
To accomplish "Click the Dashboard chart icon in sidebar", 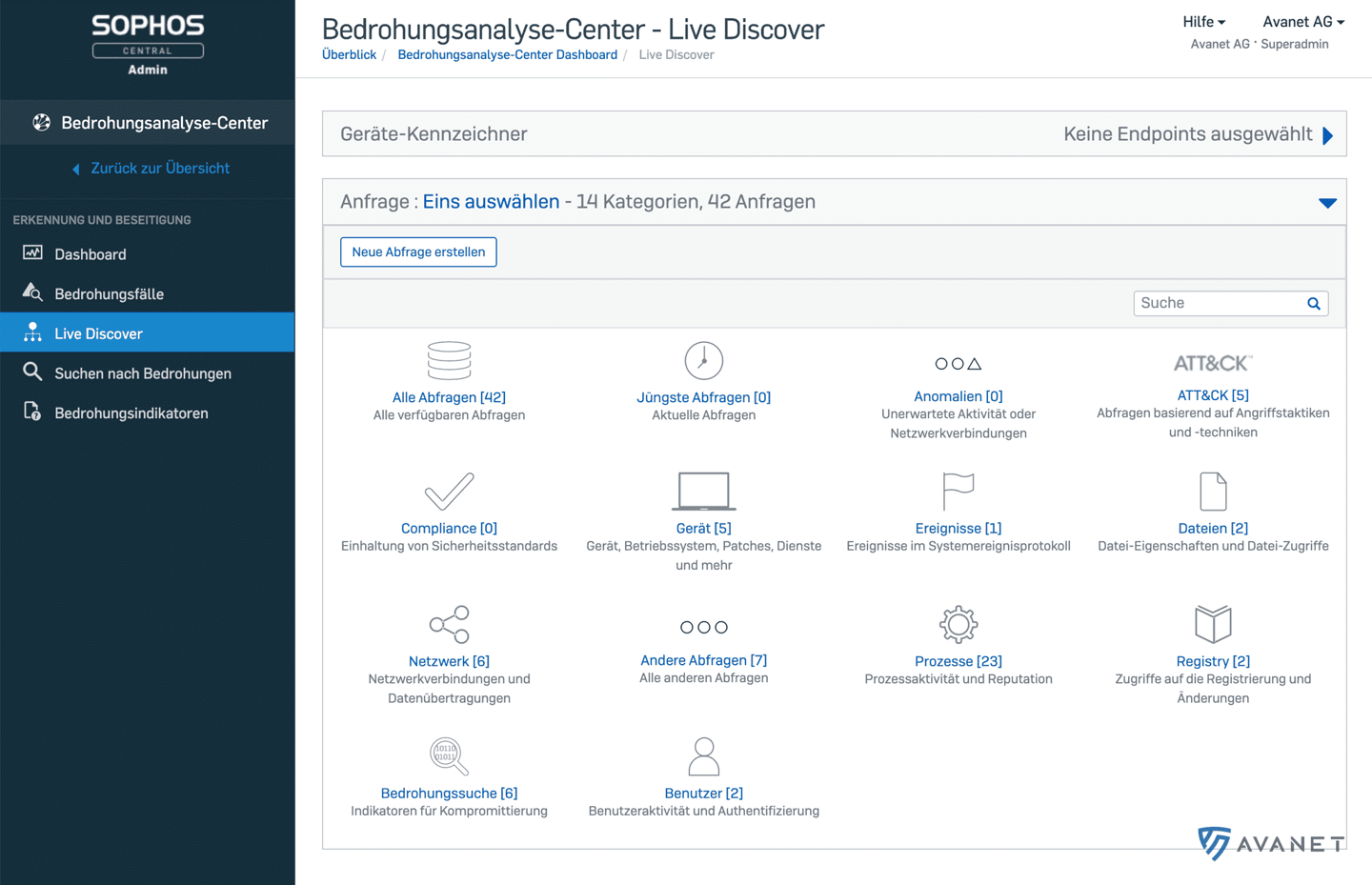I will click(33, 253).
